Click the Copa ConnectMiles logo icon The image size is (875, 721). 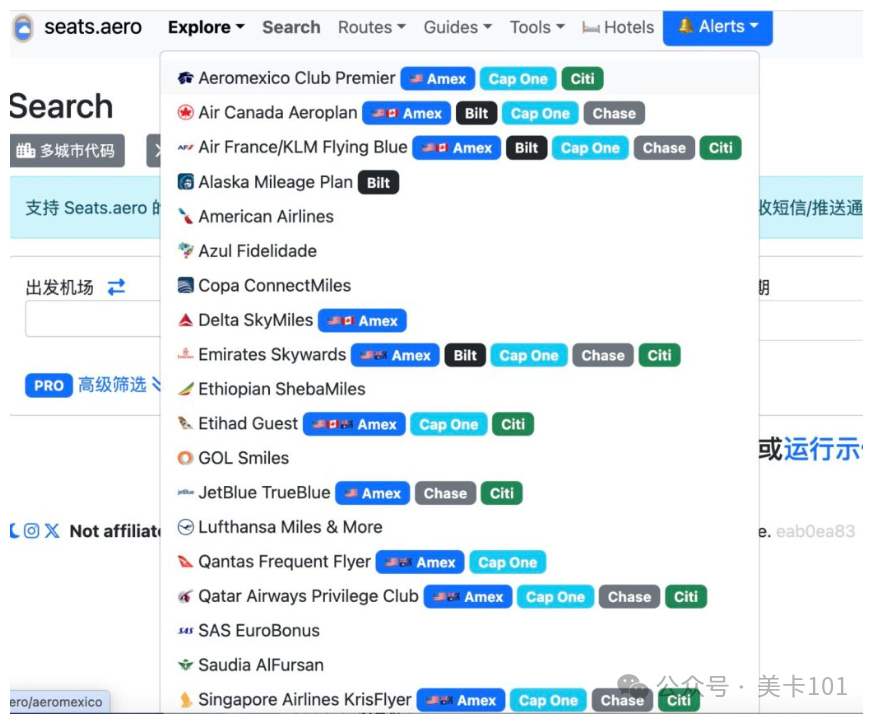coord(185,285)
